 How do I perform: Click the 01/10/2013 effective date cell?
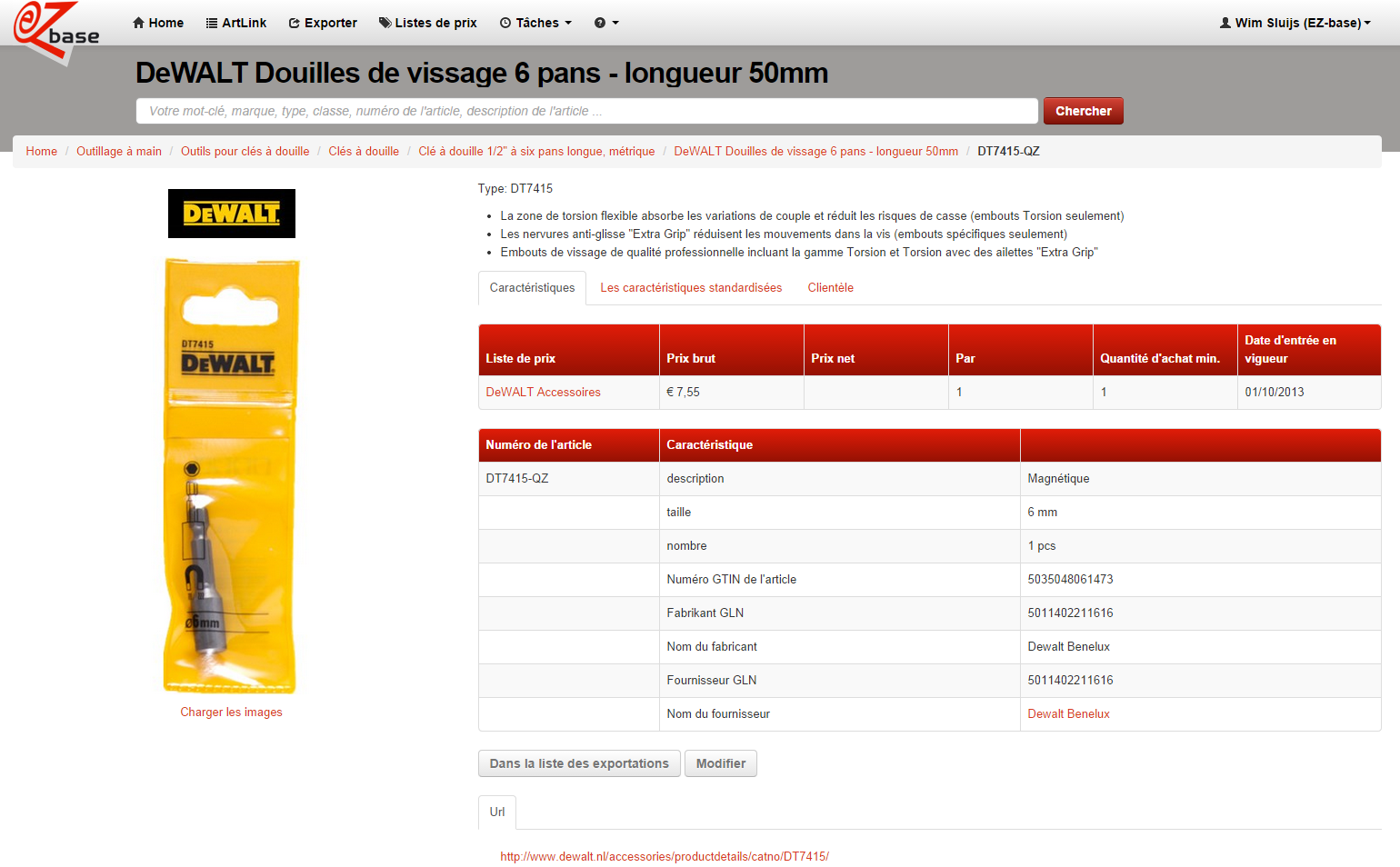click(1309, 393)
